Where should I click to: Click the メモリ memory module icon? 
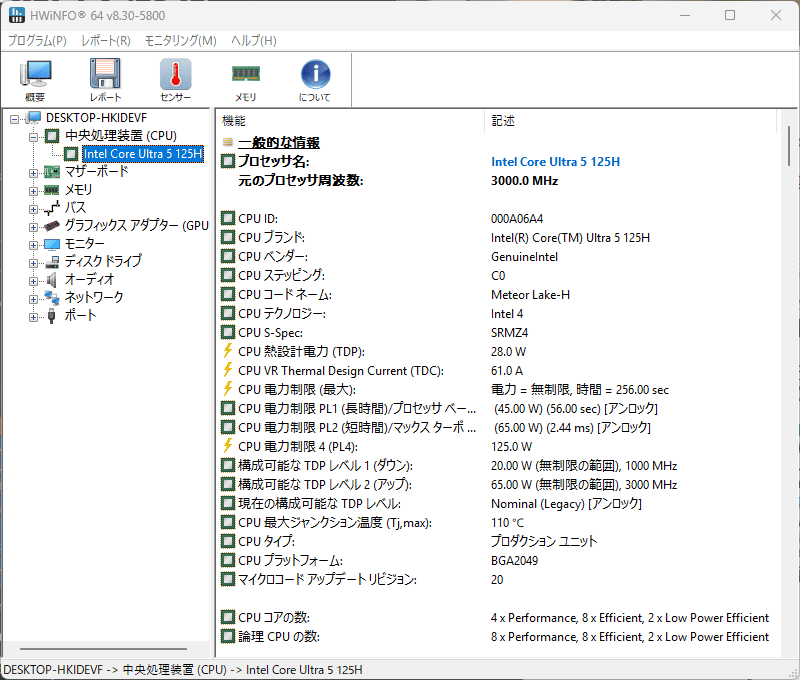245,80
